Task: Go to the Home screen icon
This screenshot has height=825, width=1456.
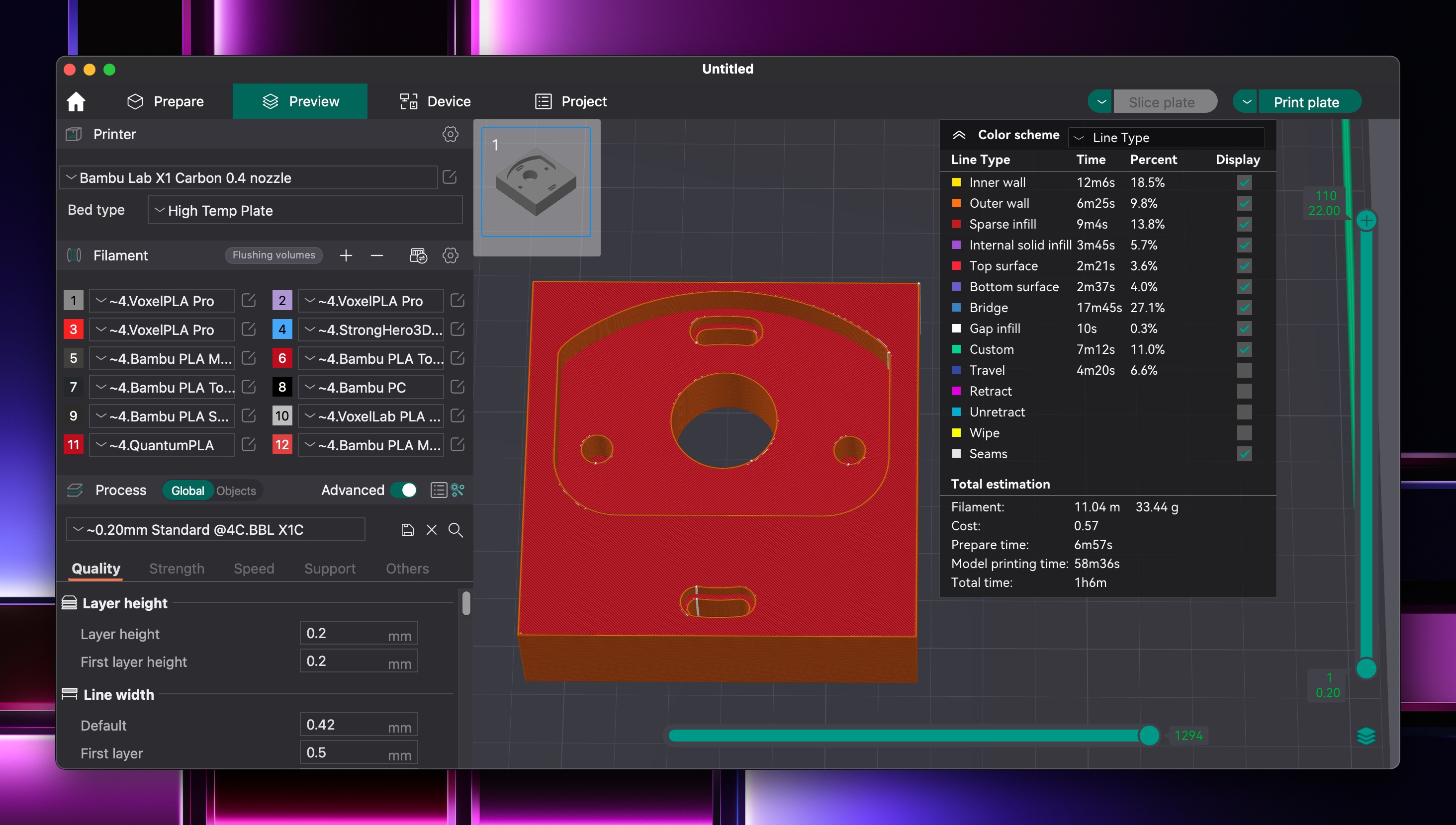Action: coord(76,101)
